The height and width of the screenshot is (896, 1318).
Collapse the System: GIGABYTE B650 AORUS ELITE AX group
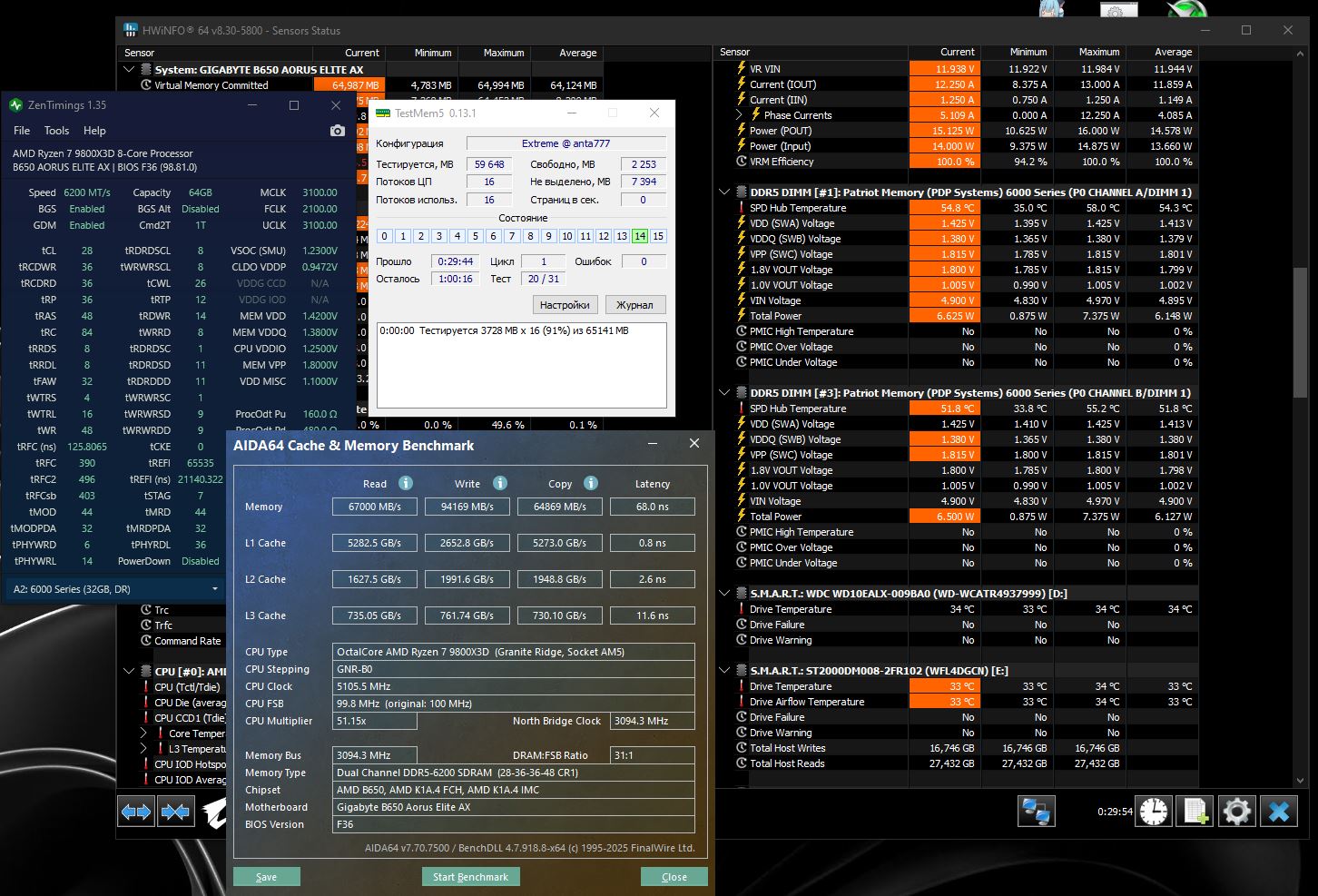point(128,69)
